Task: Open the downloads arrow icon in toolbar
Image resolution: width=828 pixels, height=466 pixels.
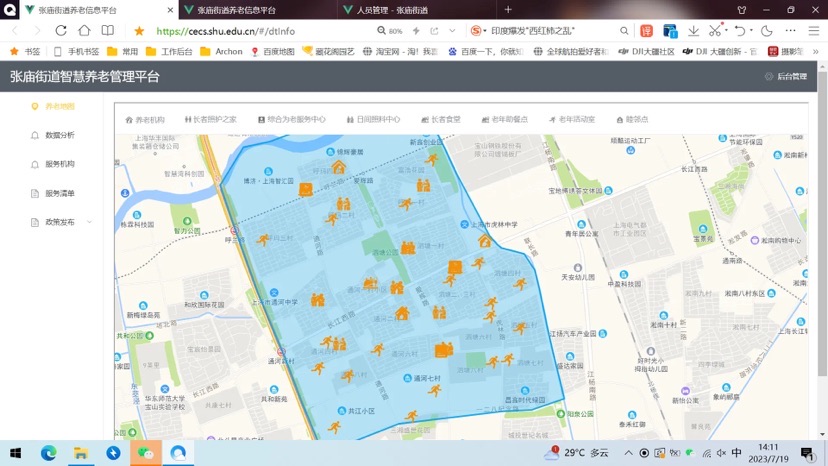Action: [693, 31]
